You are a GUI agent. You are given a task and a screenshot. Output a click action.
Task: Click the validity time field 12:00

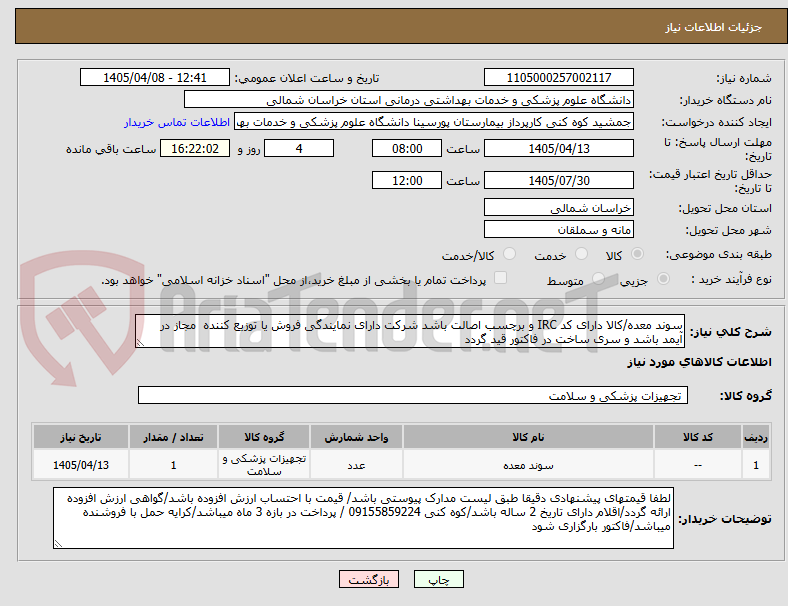point(407,180)
